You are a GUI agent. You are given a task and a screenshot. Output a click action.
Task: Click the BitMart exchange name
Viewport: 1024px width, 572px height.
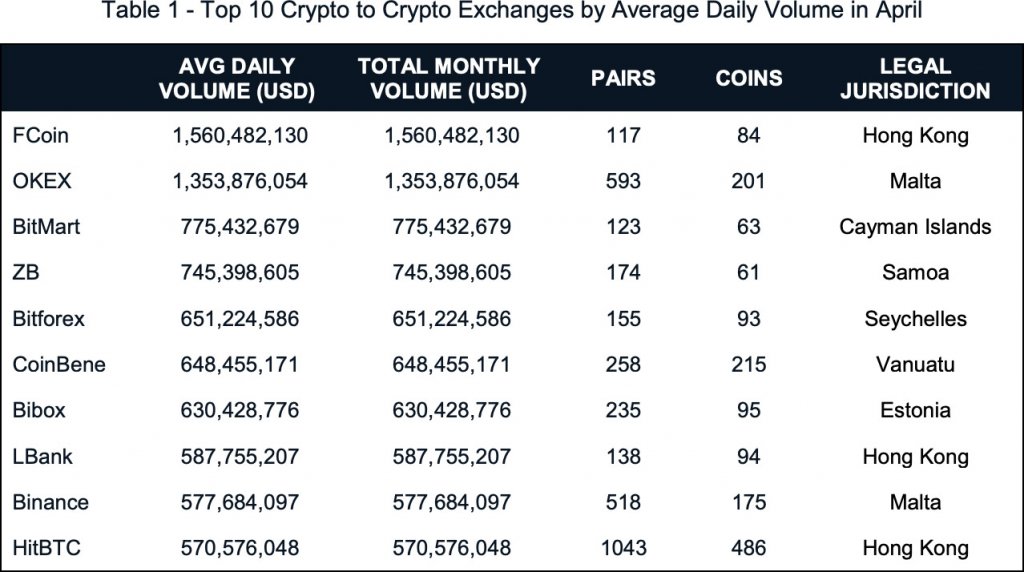pyautogui.click(x=46, y=227)
